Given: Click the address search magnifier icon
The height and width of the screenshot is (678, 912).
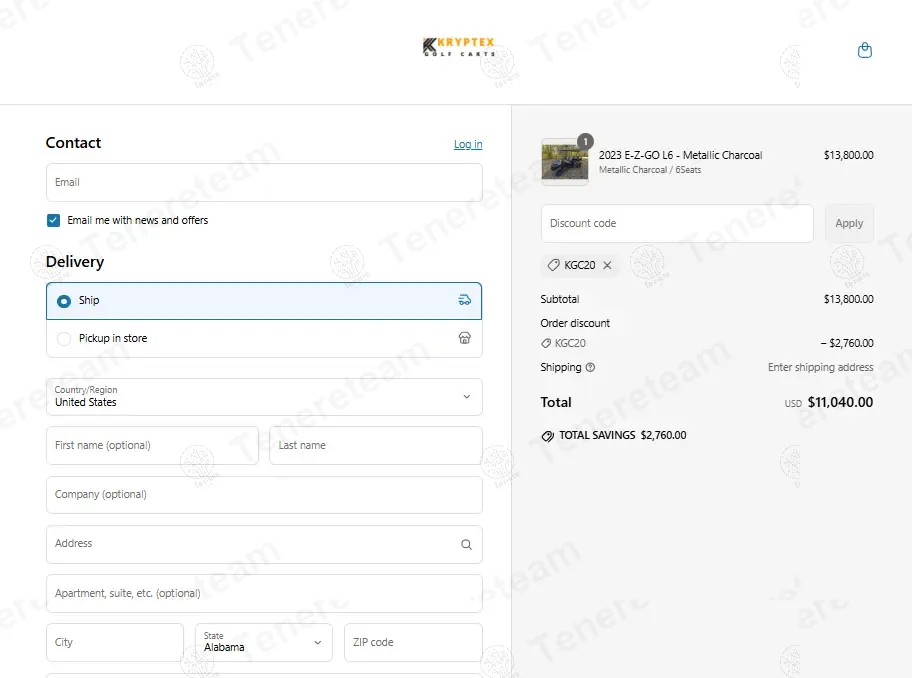Looking at the screenshot, I should click(x=466, y=544).
